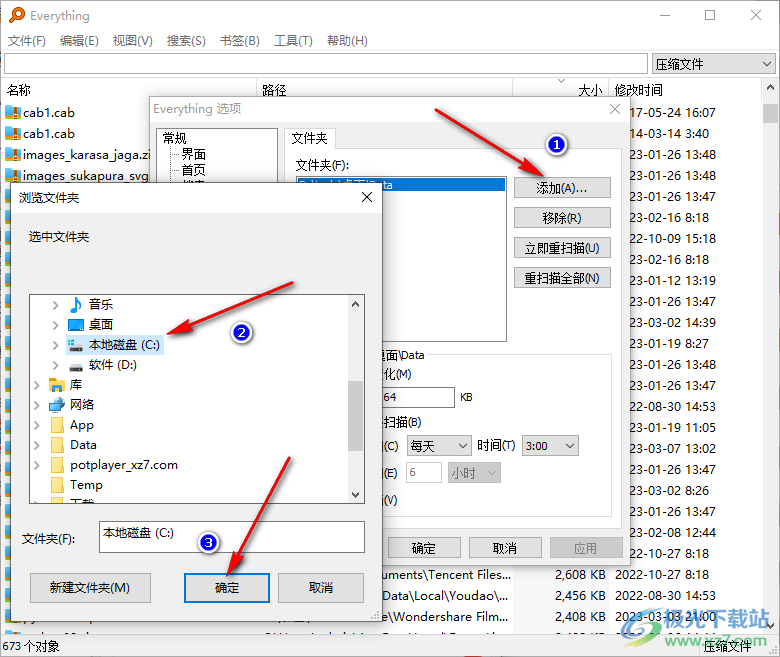Screen dimensions: 780x657
Task: Click the archive icon of images_sukapura_svg file
Action: pos(12,176)
